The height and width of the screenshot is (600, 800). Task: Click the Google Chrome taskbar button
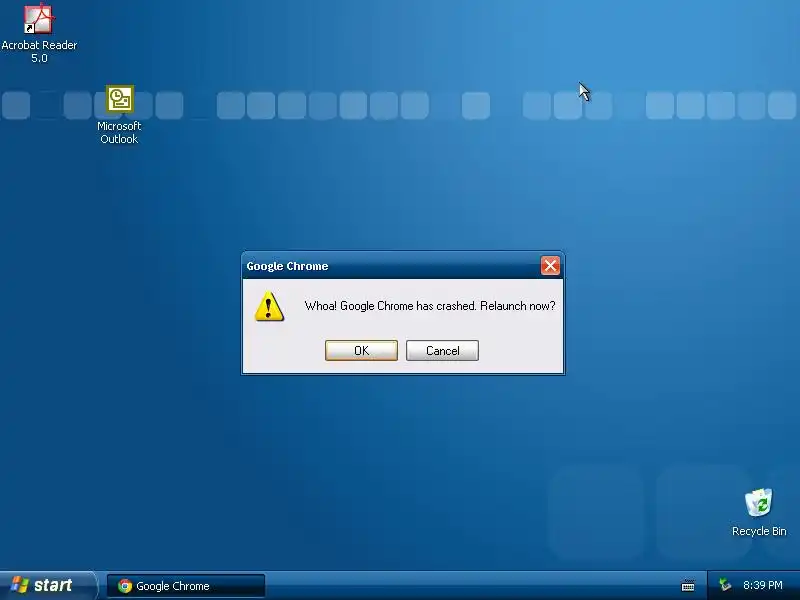pos(186,586)
